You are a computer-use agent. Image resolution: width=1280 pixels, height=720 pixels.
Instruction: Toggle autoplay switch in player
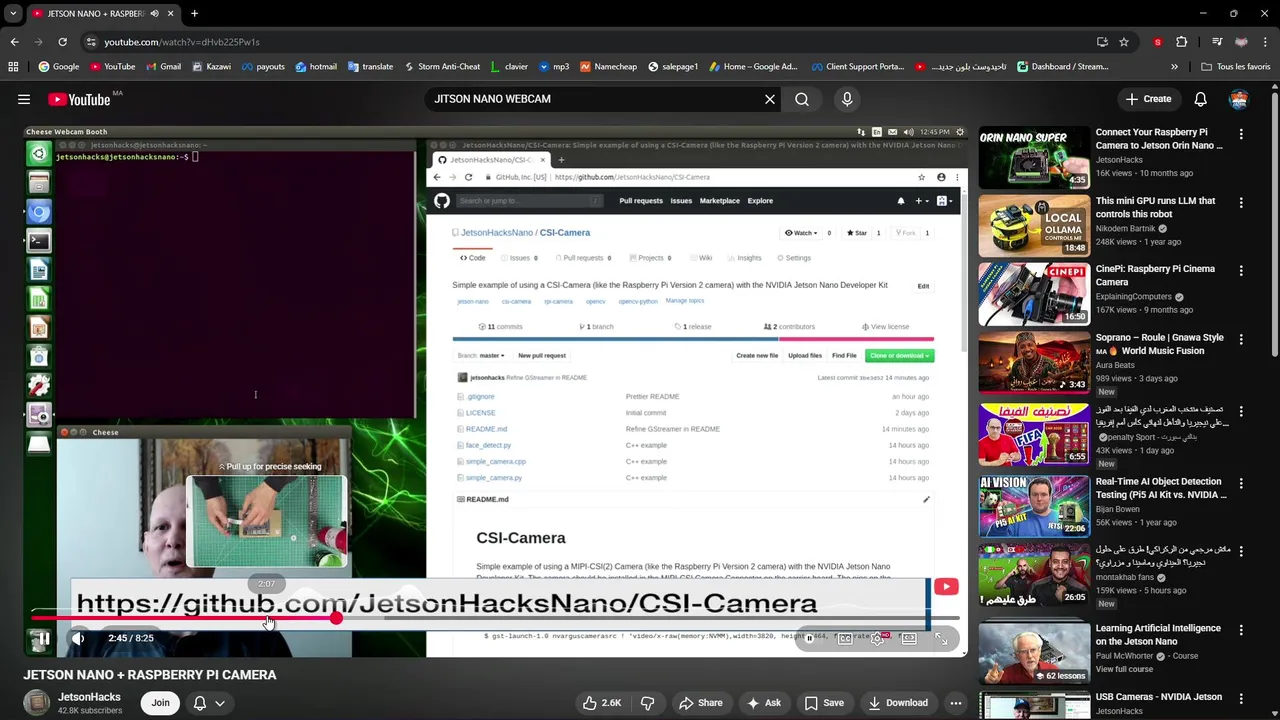(811, 638)
